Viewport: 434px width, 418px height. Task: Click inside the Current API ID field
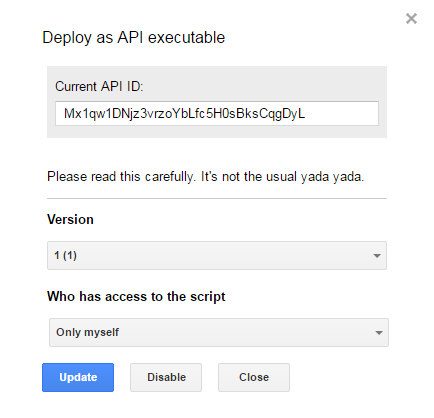[217, 113]
